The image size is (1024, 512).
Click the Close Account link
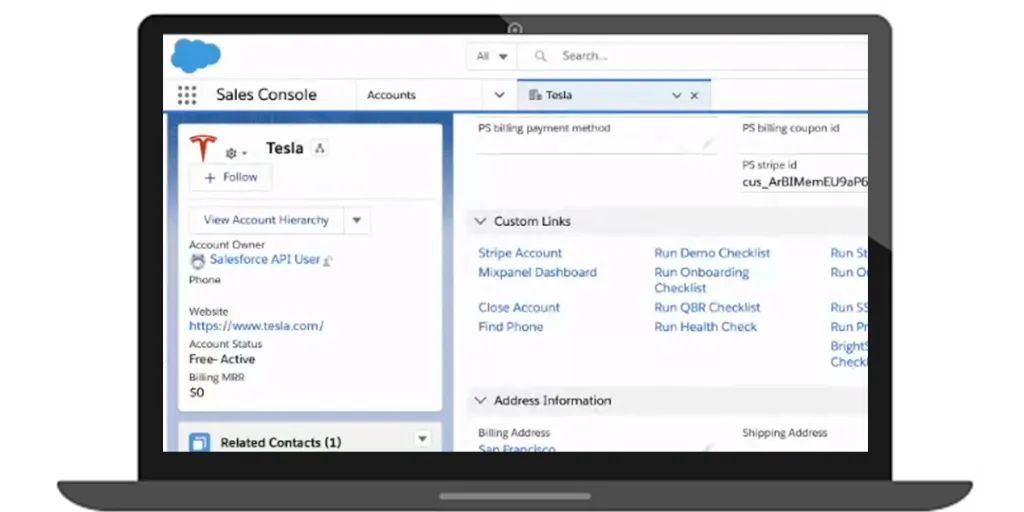coord(519,308)
